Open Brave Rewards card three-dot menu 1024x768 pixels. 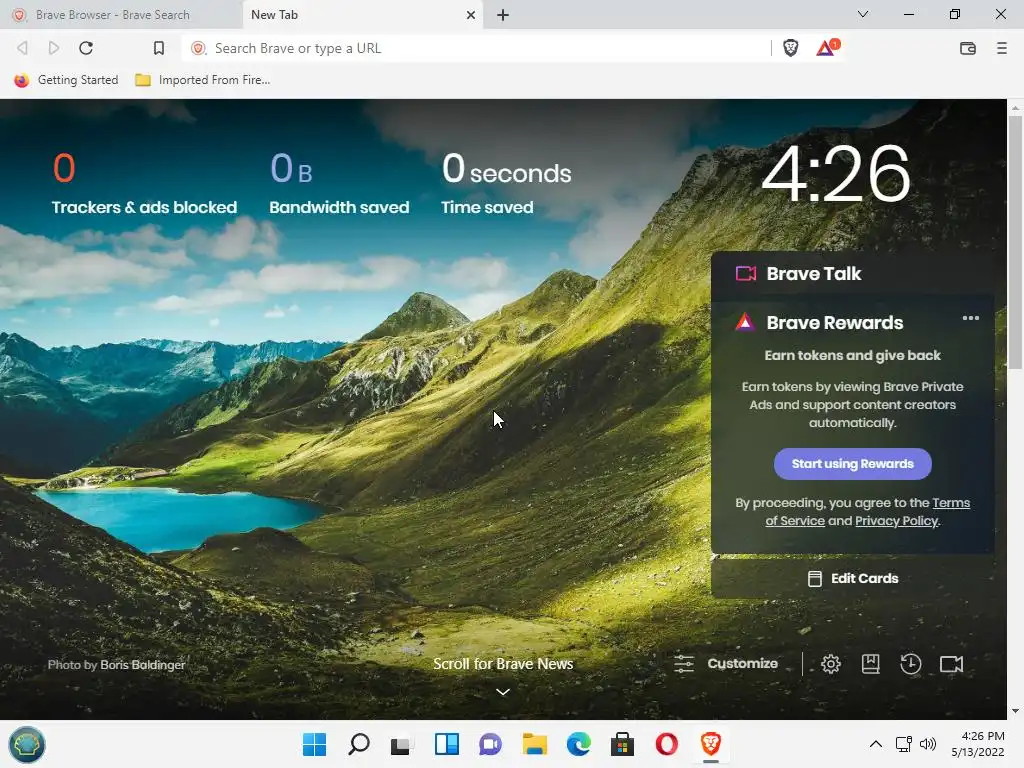tap(970, 318)
